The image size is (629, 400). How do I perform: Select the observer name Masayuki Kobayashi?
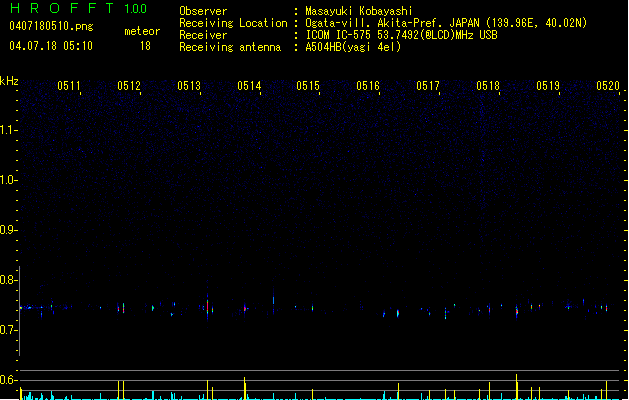coord(359,11)
